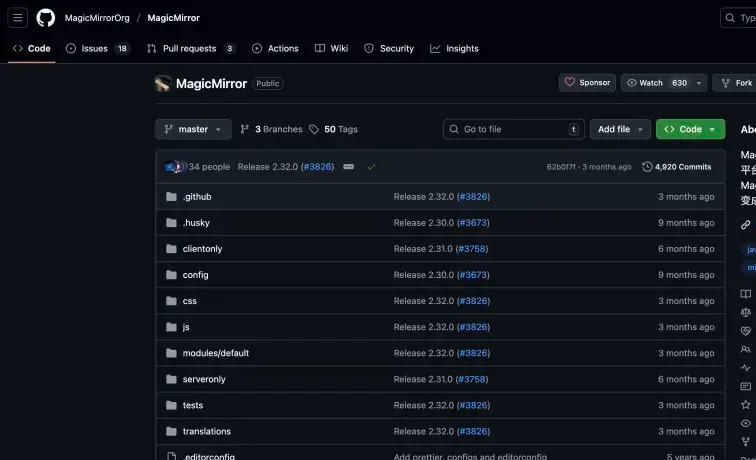The width and height of the screenshot is (756, 460).
Task: Open pull request #3826 link in commit header
Action: coord(318,167)
